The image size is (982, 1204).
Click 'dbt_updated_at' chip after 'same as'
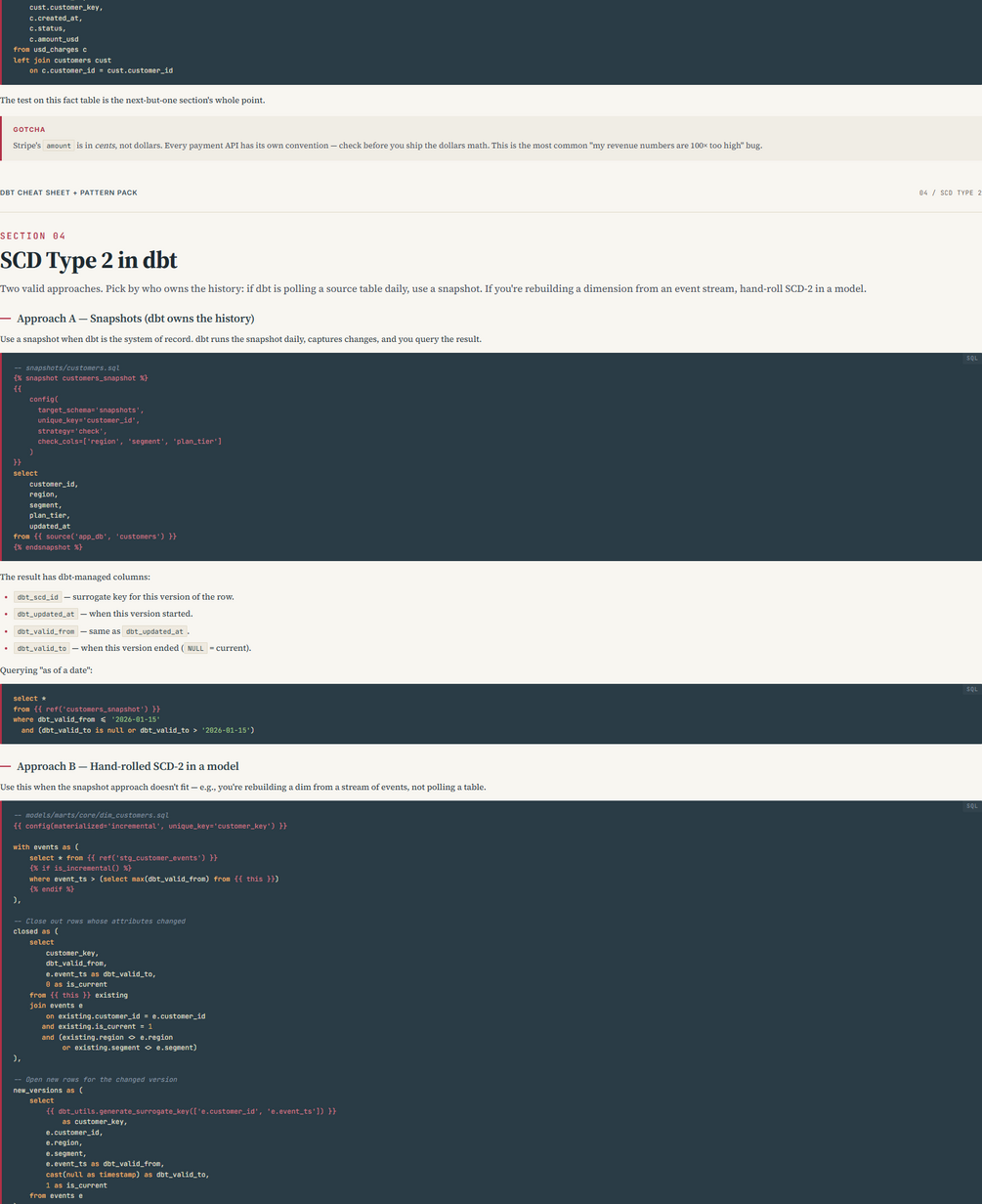click(154, 630)
